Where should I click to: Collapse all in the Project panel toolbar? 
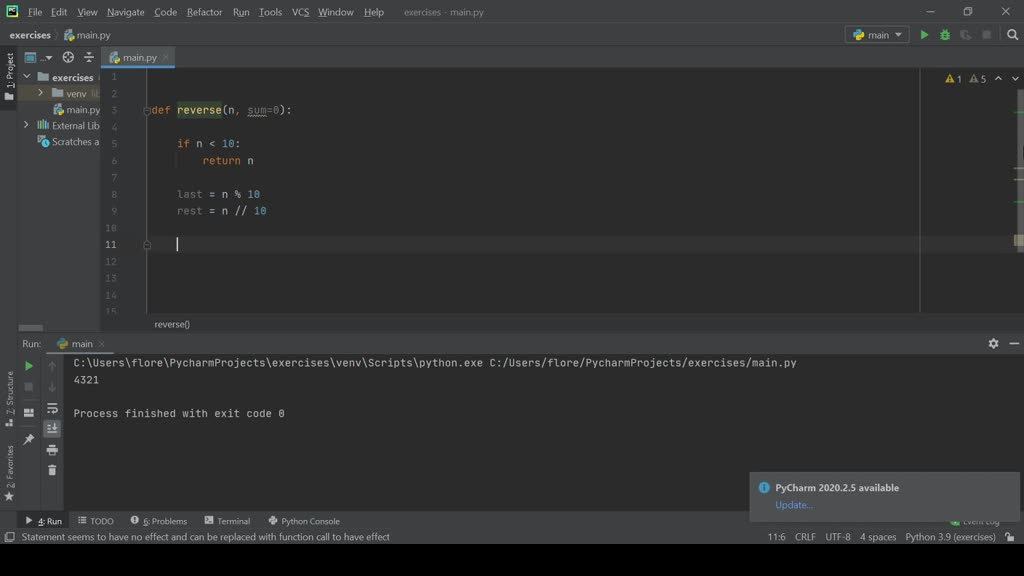click(x=89, y=57)
